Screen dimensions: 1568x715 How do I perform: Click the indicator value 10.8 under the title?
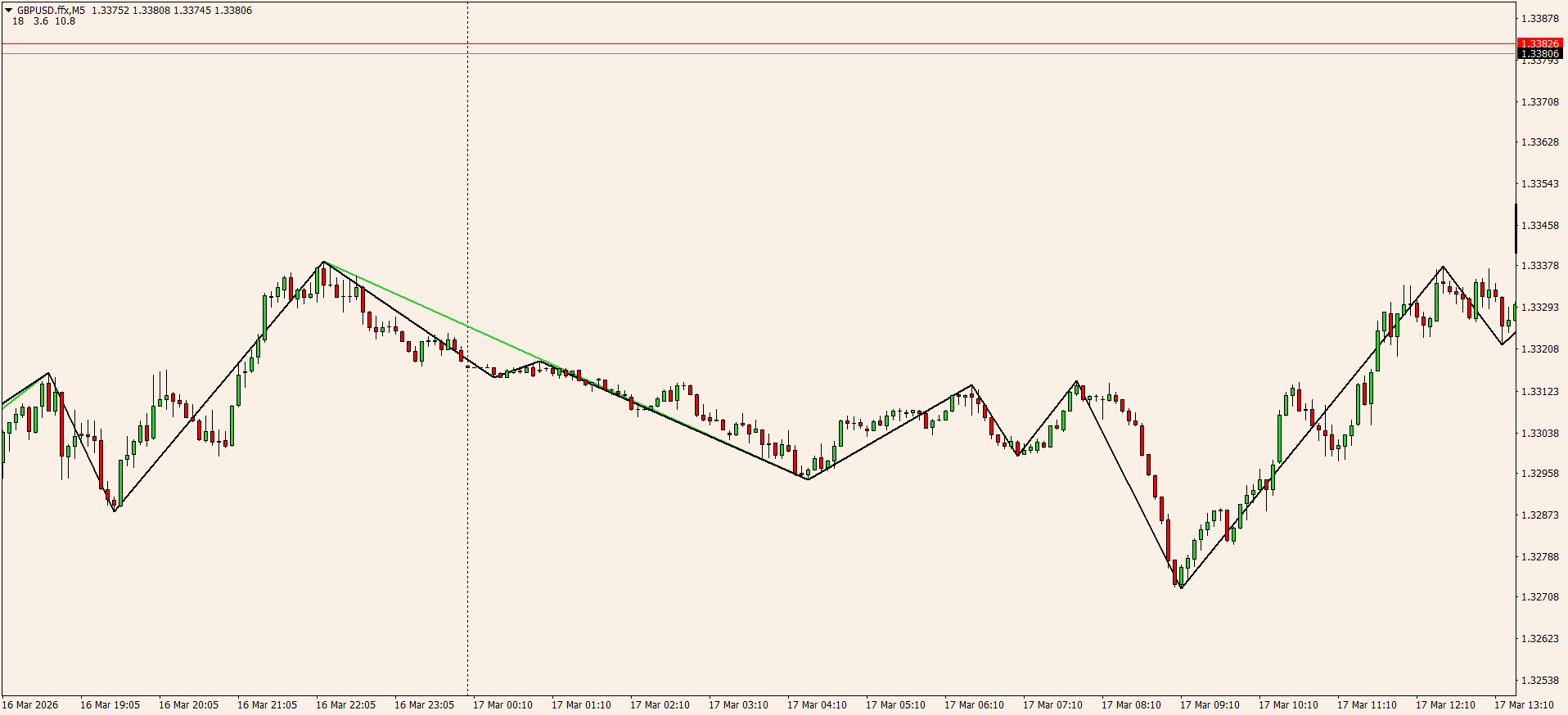(x=65, y=21)
